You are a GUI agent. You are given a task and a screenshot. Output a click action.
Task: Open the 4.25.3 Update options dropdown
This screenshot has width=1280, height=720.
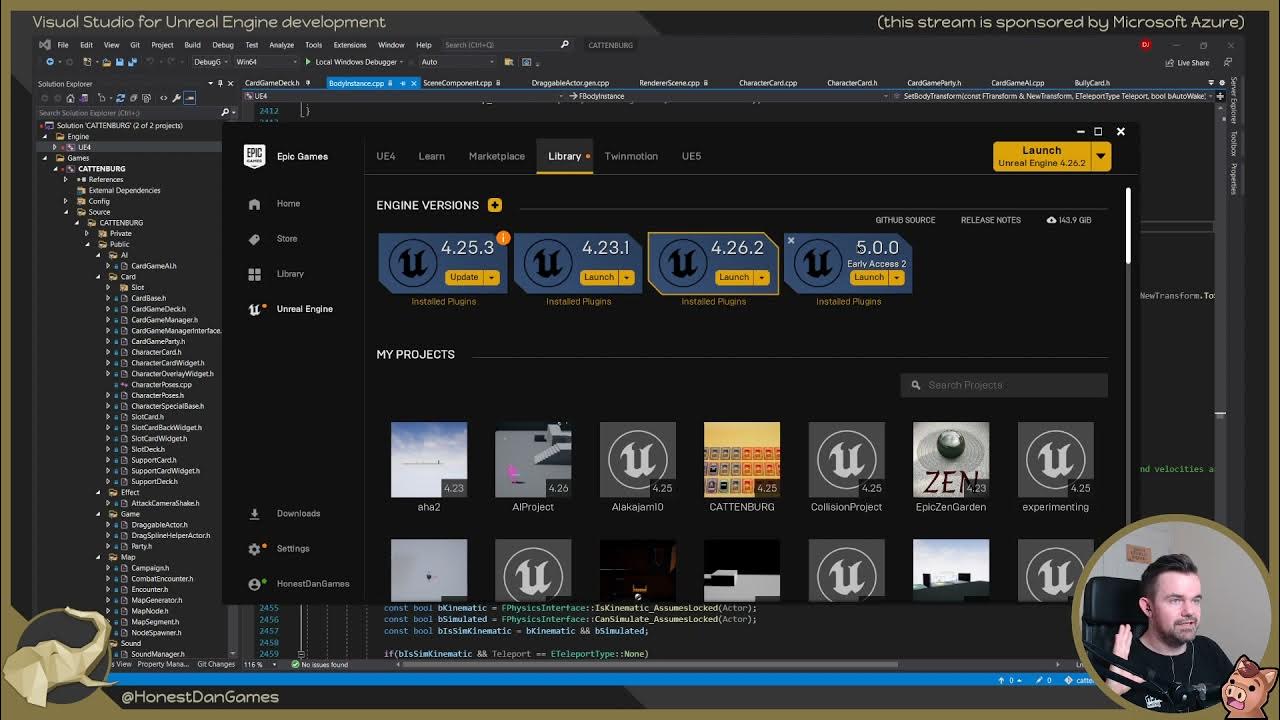point(491,277)
